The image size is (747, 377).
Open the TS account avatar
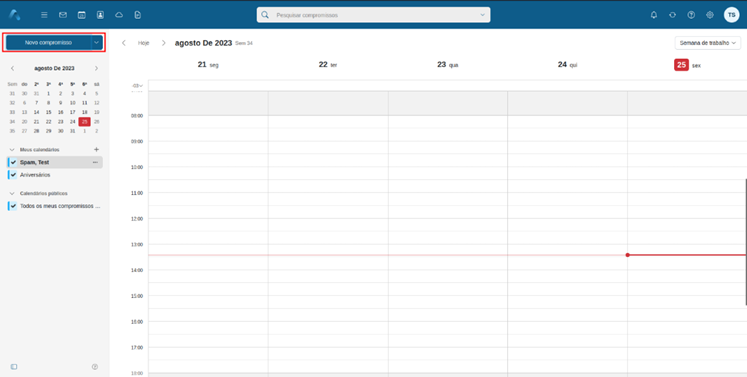tap(731, 15)
